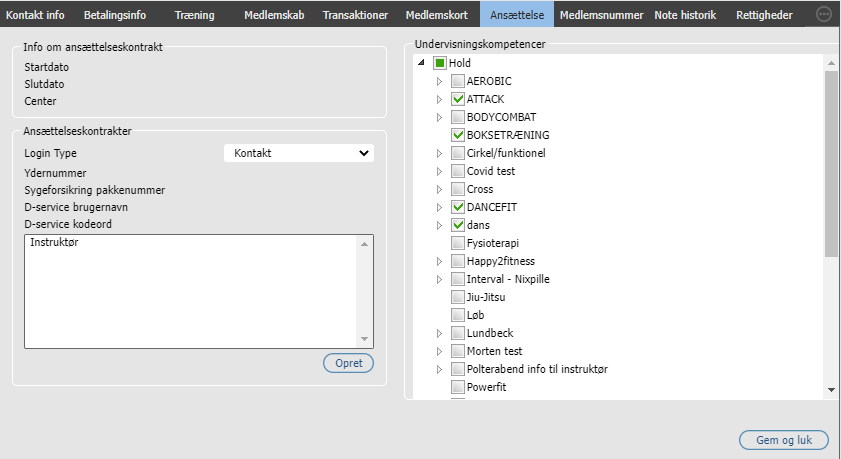
Task: Collapse the Hold tree node
Action: pyautogui.click(x=422, y=63)
